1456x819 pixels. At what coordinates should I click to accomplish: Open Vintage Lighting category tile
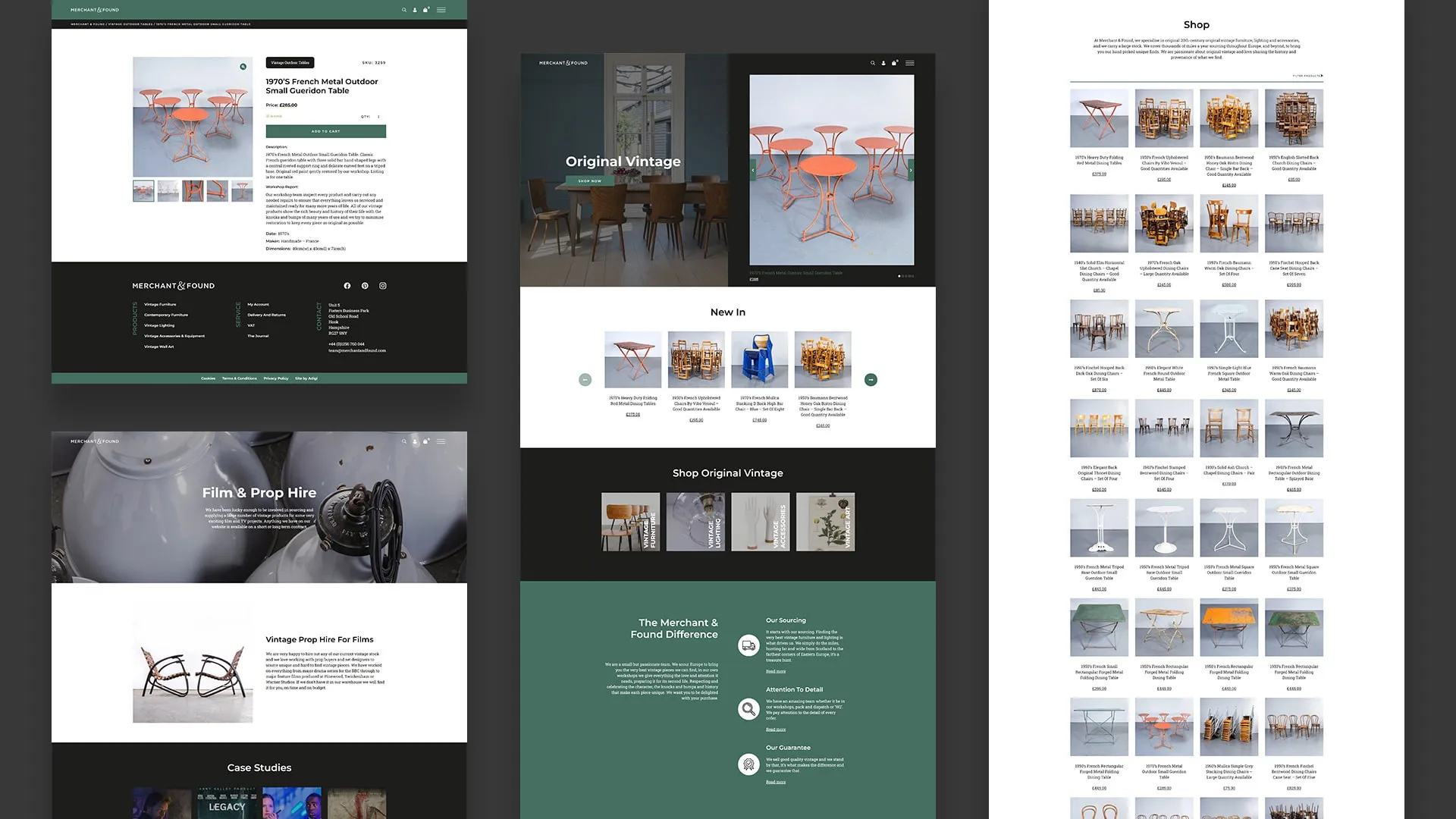(x=695, y=522)
